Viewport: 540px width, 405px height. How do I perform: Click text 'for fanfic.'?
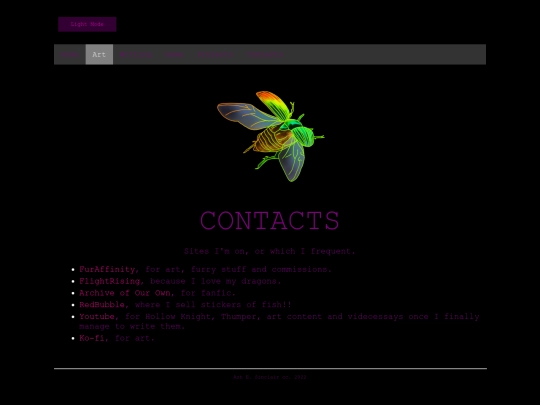click(208, 293)
